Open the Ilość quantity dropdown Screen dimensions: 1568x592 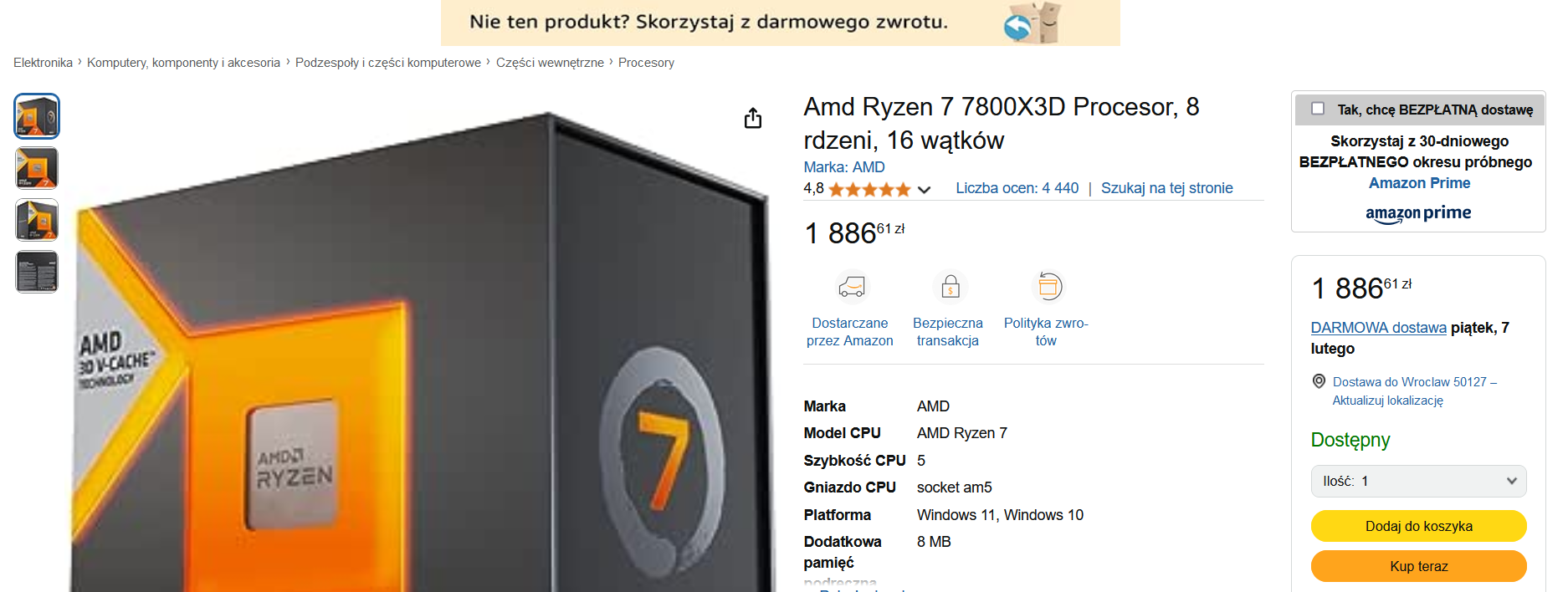[1418, 481]
